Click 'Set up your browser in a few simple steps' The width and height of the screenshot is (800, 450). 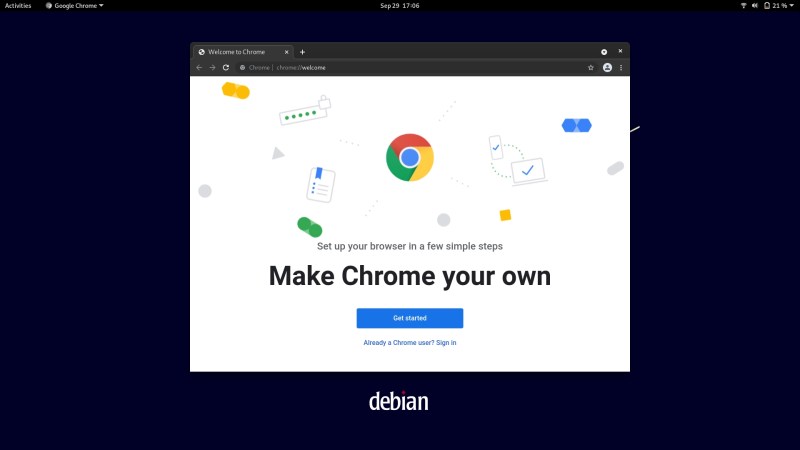click(410, 246)
